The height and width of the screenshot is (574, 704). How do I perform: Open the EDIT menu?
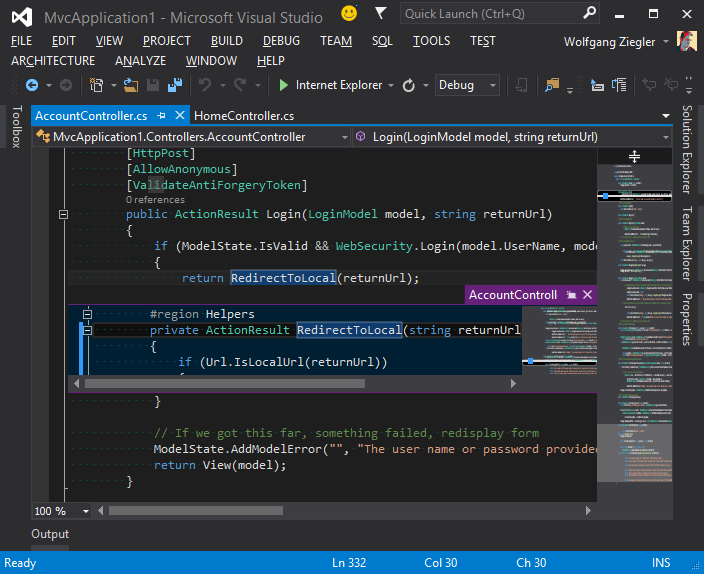63,41
